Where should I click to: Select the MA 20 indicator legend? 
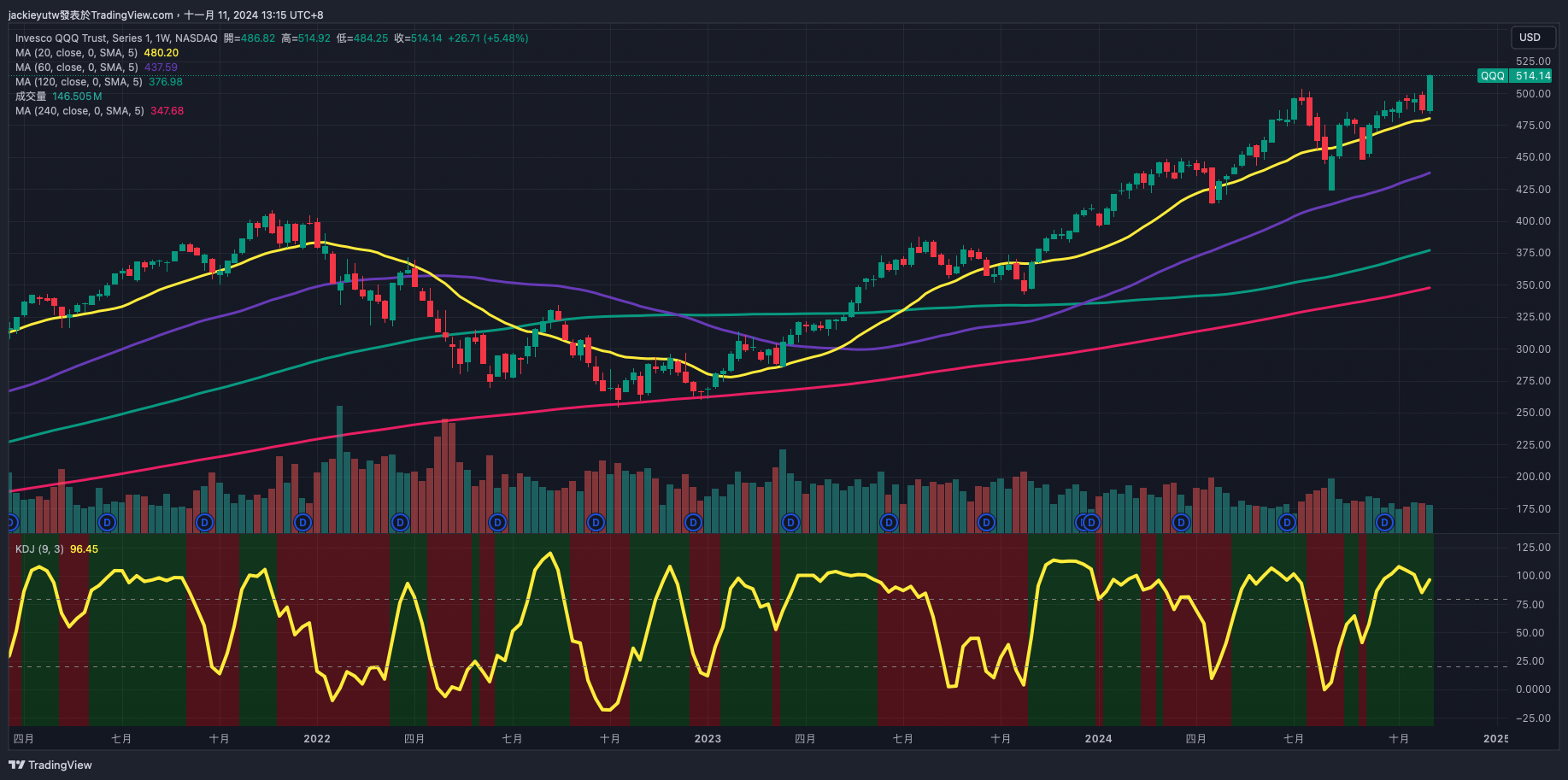76,53
